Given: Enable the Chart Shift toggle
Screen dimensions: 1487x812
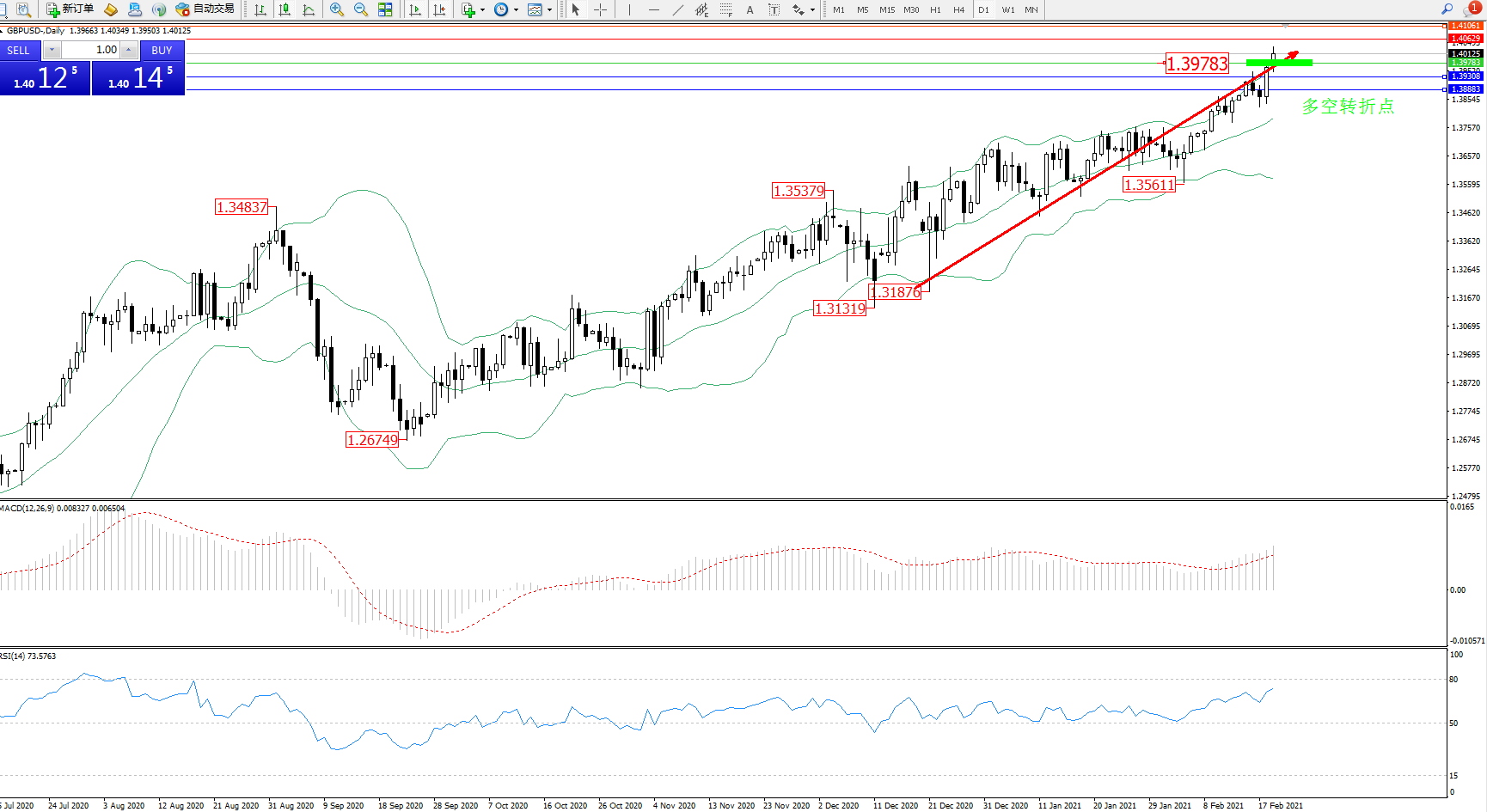Looking at the screenshot, I should click(x=439, y=9).
